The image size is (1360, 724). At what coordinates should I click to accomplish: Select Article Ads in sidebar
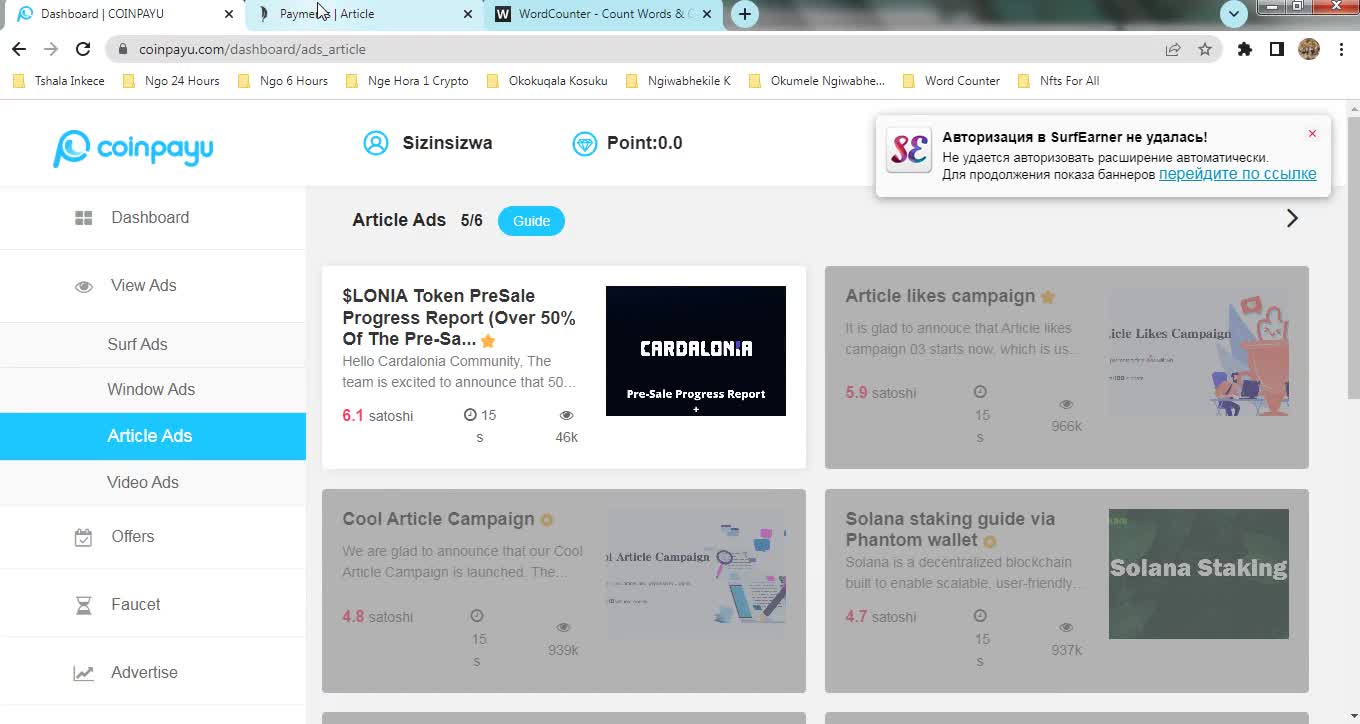tap(153, 436)
